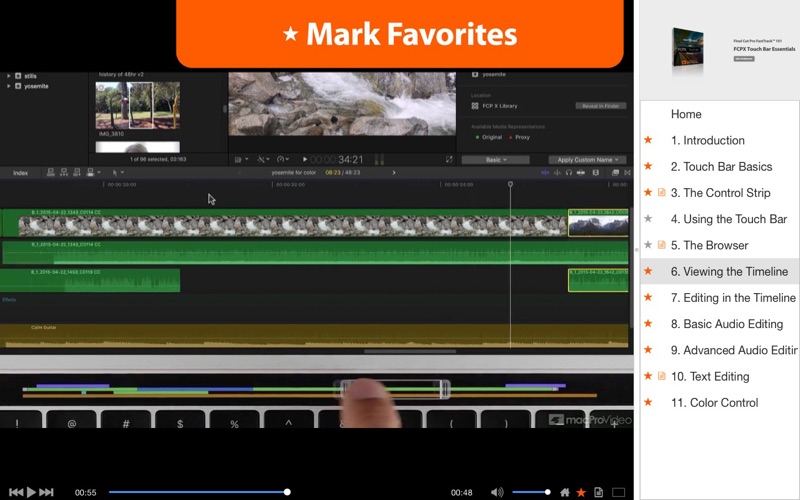
Task: Show the Effects browser icon
Action: [x=615, y=172]
